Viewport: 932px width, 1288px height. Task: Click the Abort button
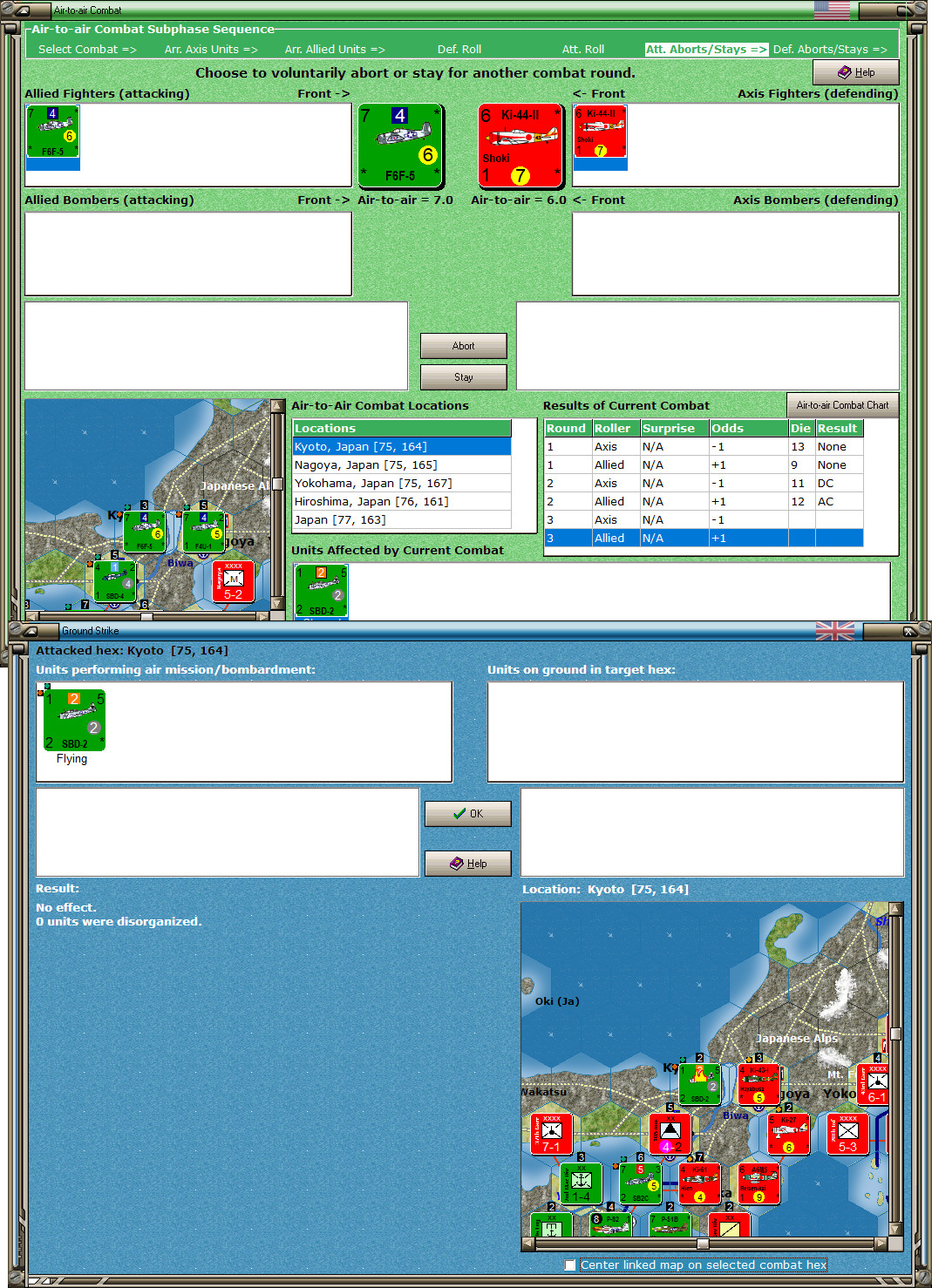click(464, 346)
